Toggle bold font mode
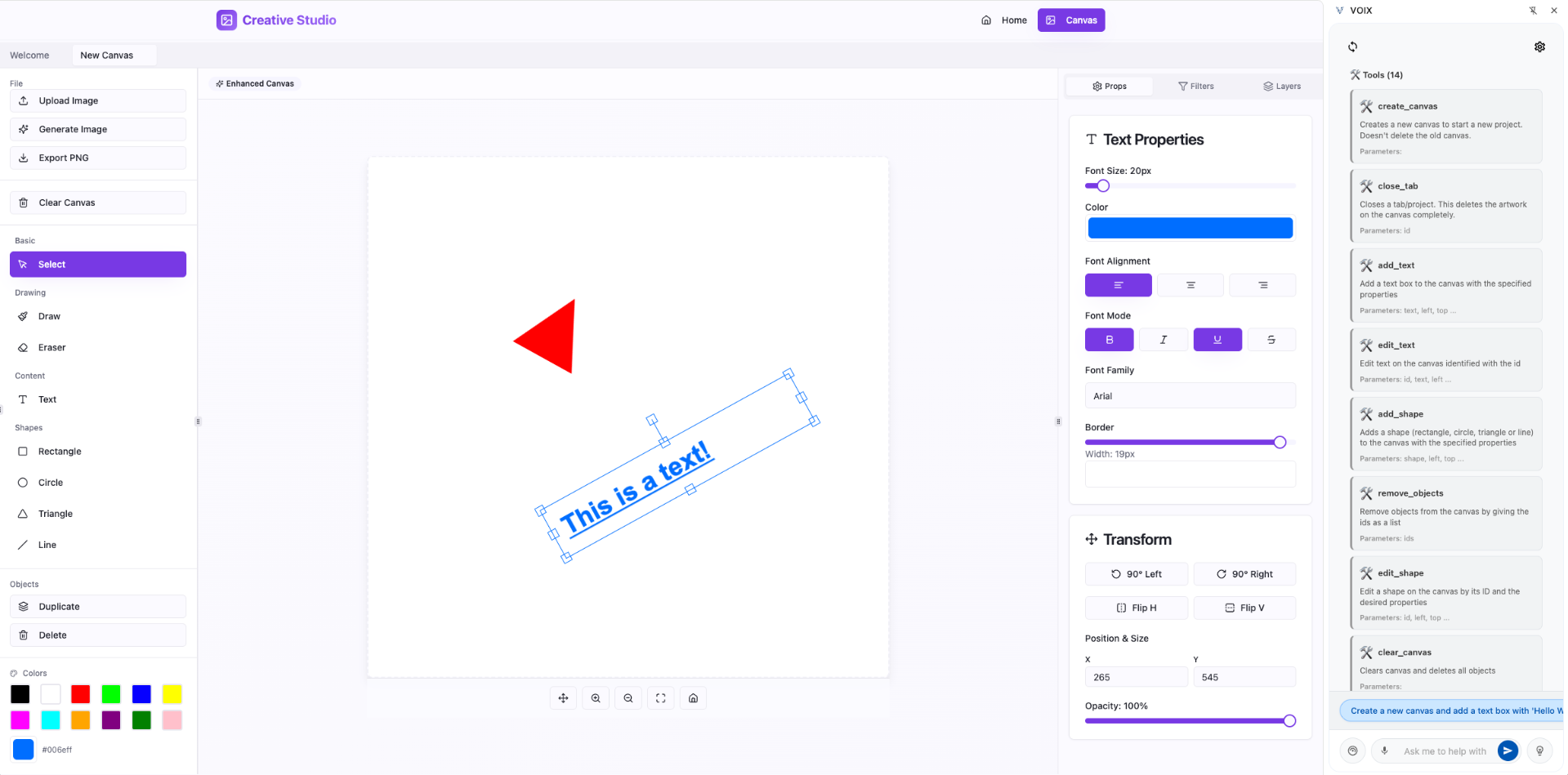 pyautogui.click(x=1109, y=340)
